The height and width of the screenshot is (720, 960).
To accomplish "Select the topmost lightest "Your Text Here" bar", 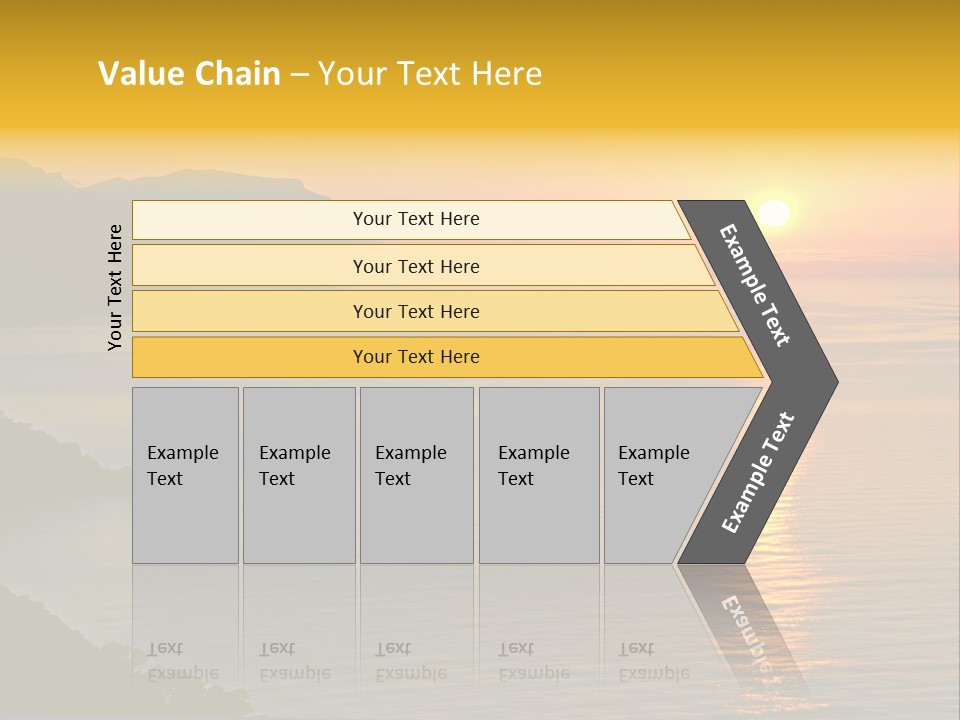I will click(x=416, y=219).
